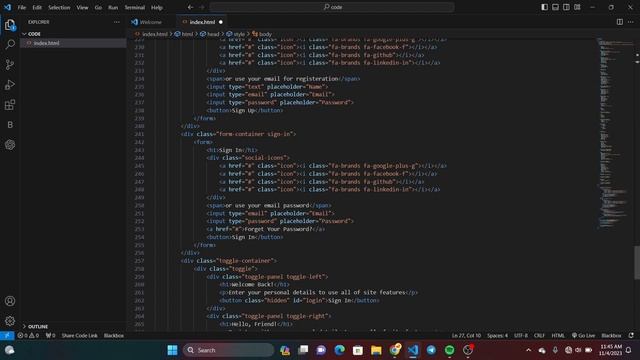Viewport: 640px width, 360px height.
Task: Toggle the secondary side bar visibility
Action: point(566,7)
